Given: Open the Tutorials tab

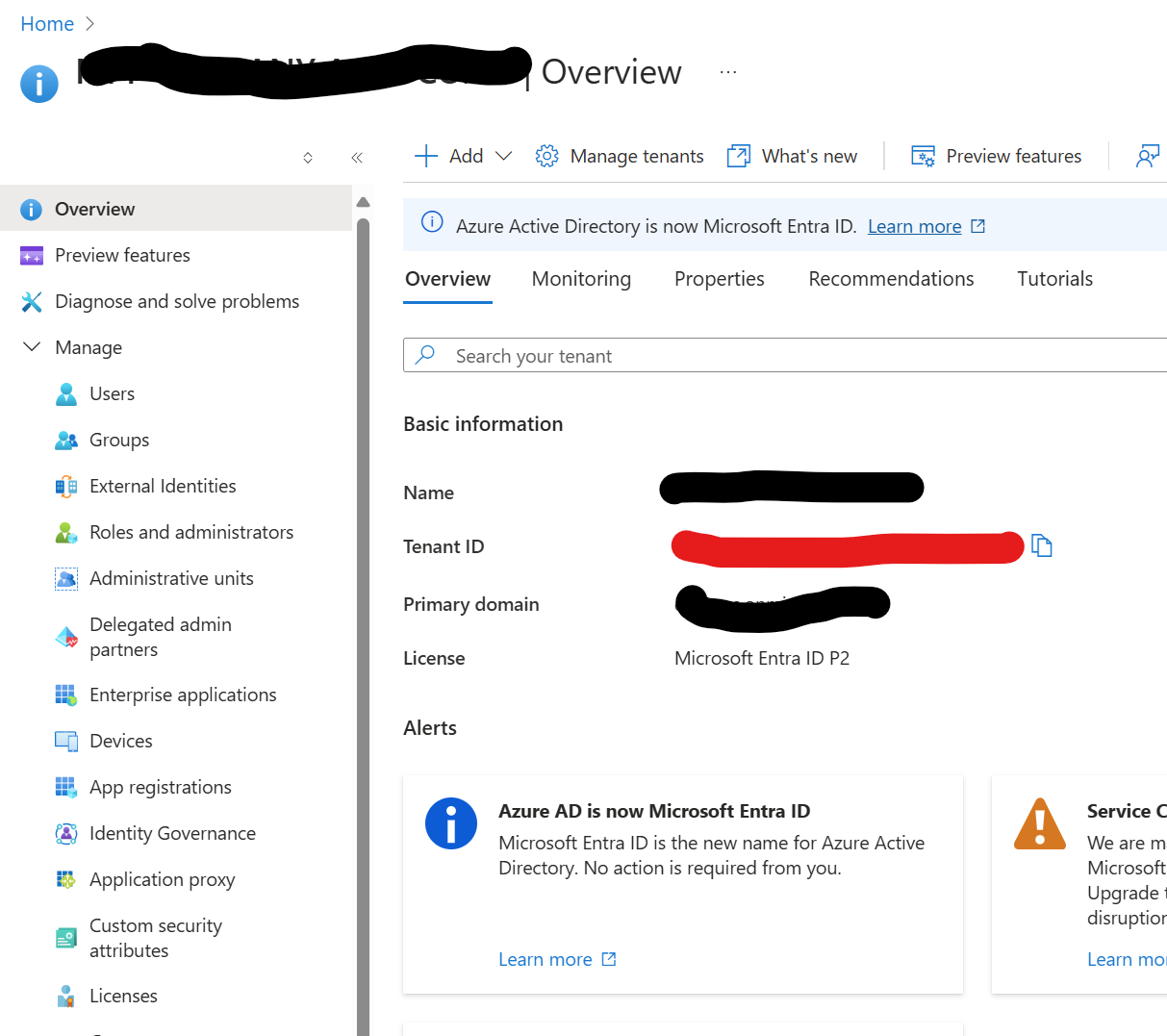Looking at the screenshot, I should pos(1054,279).
